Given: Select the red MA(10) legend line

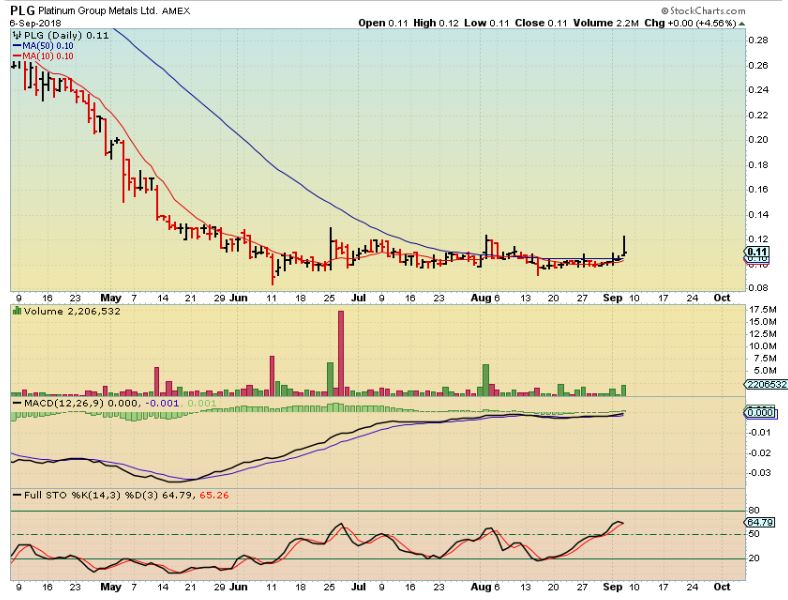Looking at the screenshot, I should pyautogui.click(x=17, y=56).
